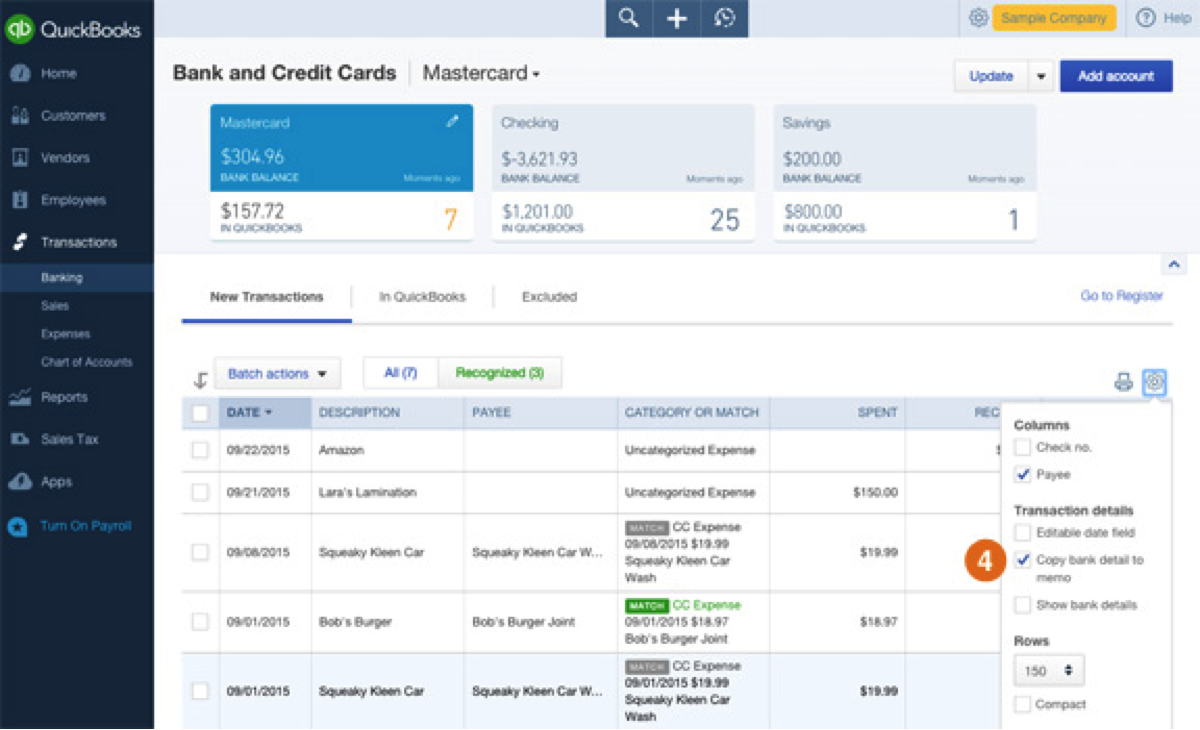
Task: Enable the Editable date field checkbox
Action: (1022, 533)
